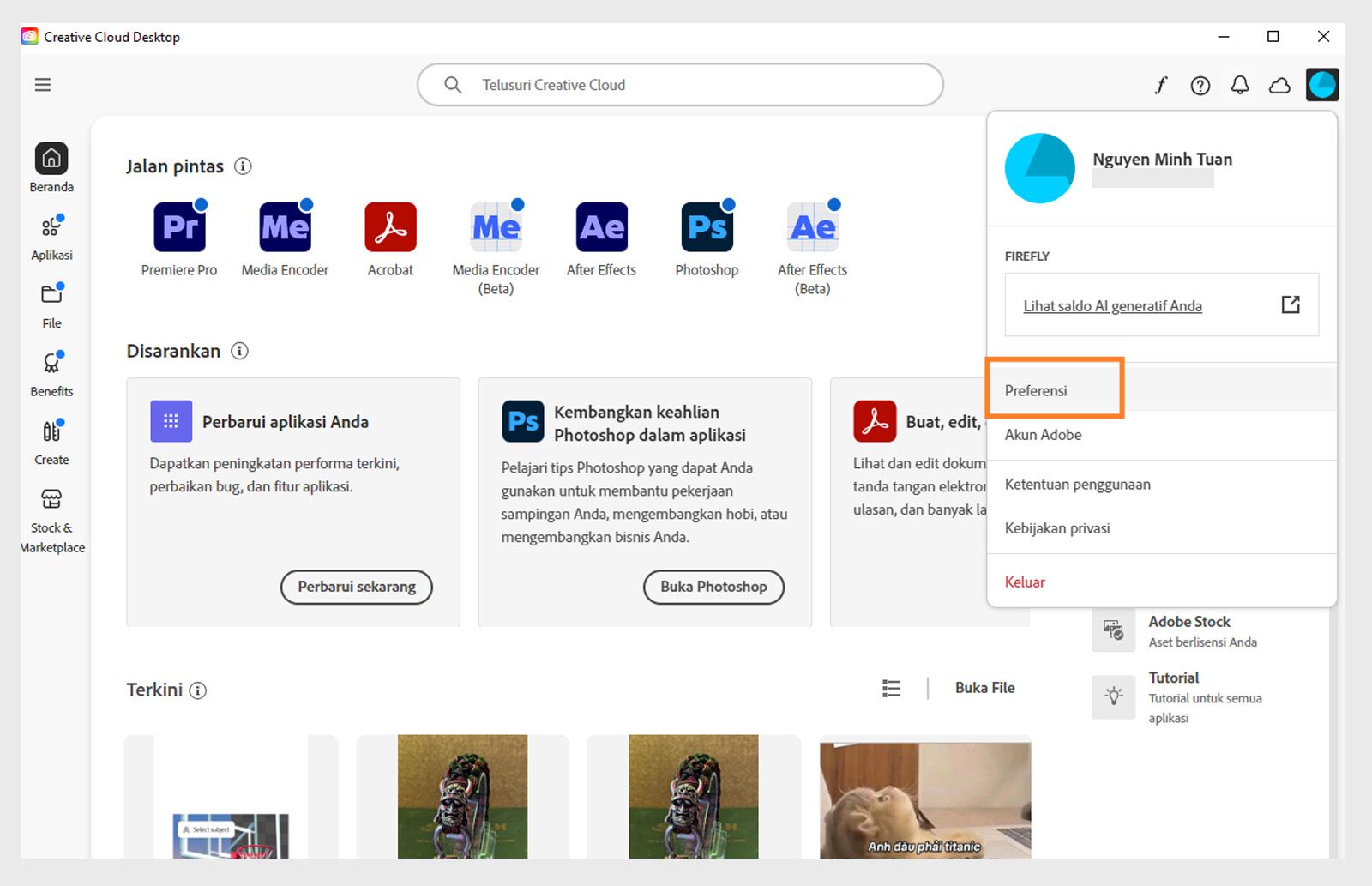Open the Photoshop shortcut icon
This screenshot has width=1372, height=886.
pos(706,226)
